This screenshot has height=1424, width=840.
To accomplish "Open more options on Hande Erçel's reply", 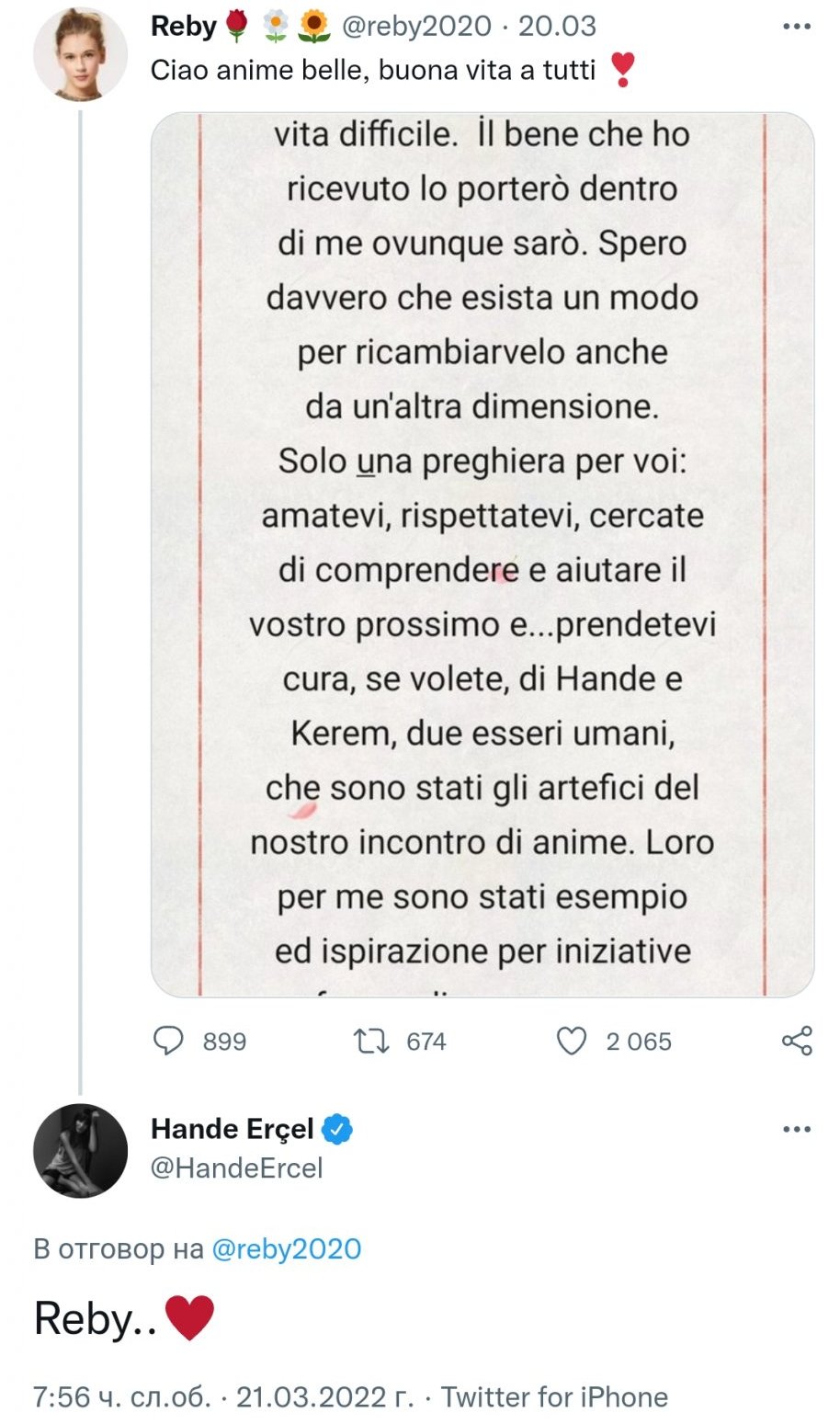I will [x=796, y=1129].
